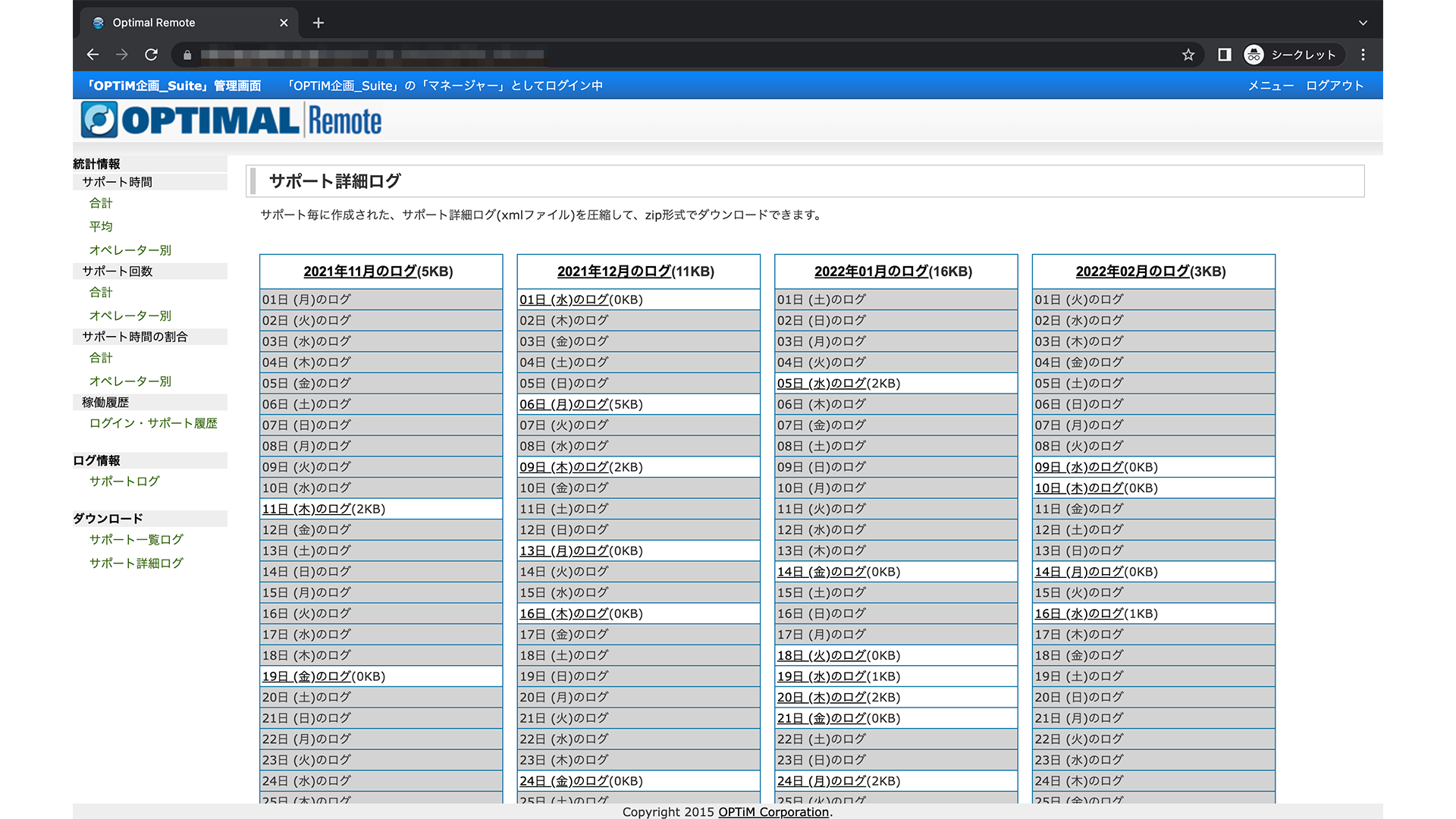Click the browser forward arrow

point(122,55)
